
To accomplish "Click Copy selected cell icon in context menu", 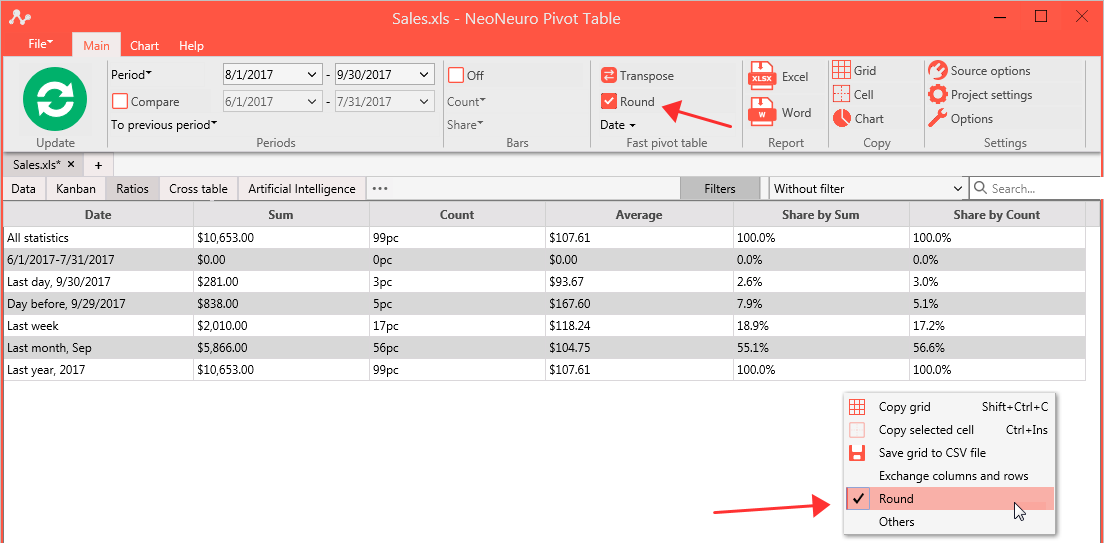I will coord(857,430).
